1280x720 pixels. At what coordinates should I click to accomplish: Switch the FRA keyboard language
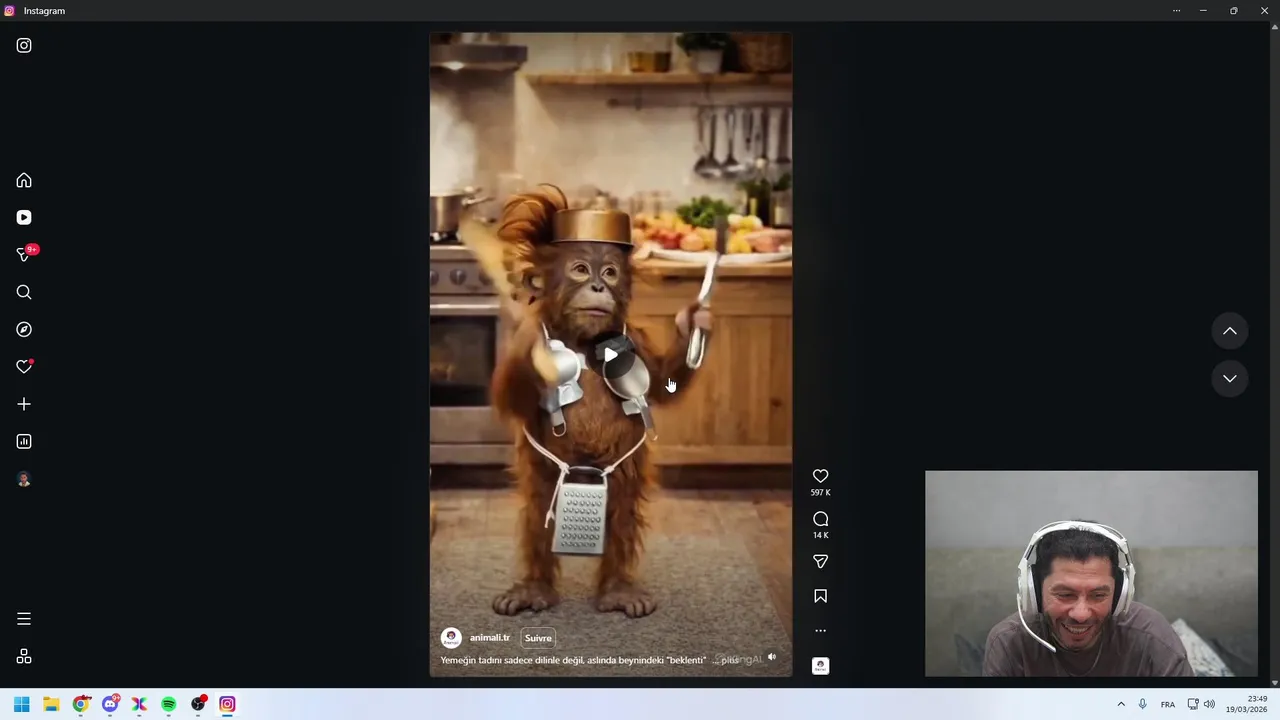point(1168,704)
